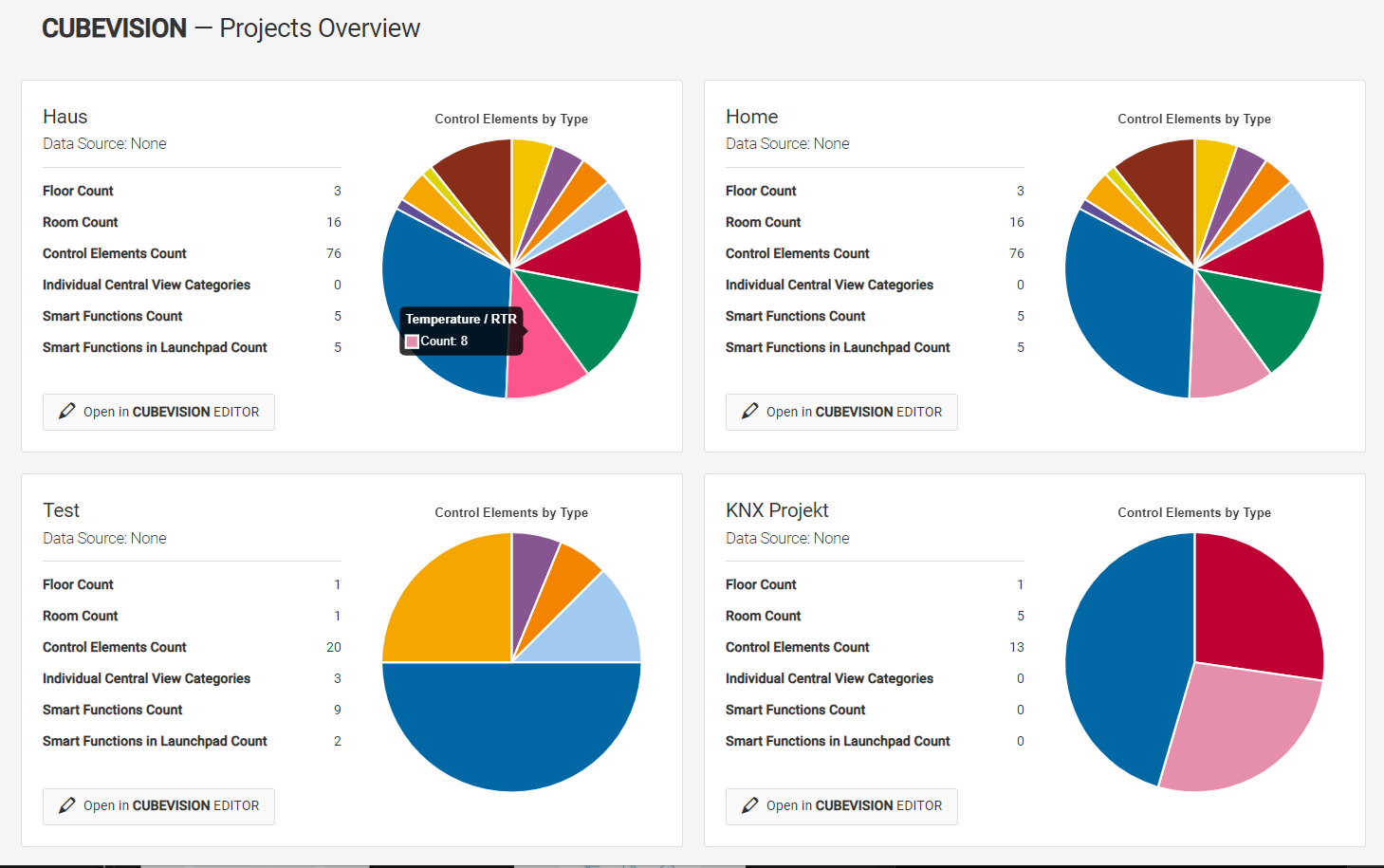This screenshot has height=868, width=1384.
Task: Click the "Temperature / RTR" tooltip label
Action: click(x=461, y=319)
